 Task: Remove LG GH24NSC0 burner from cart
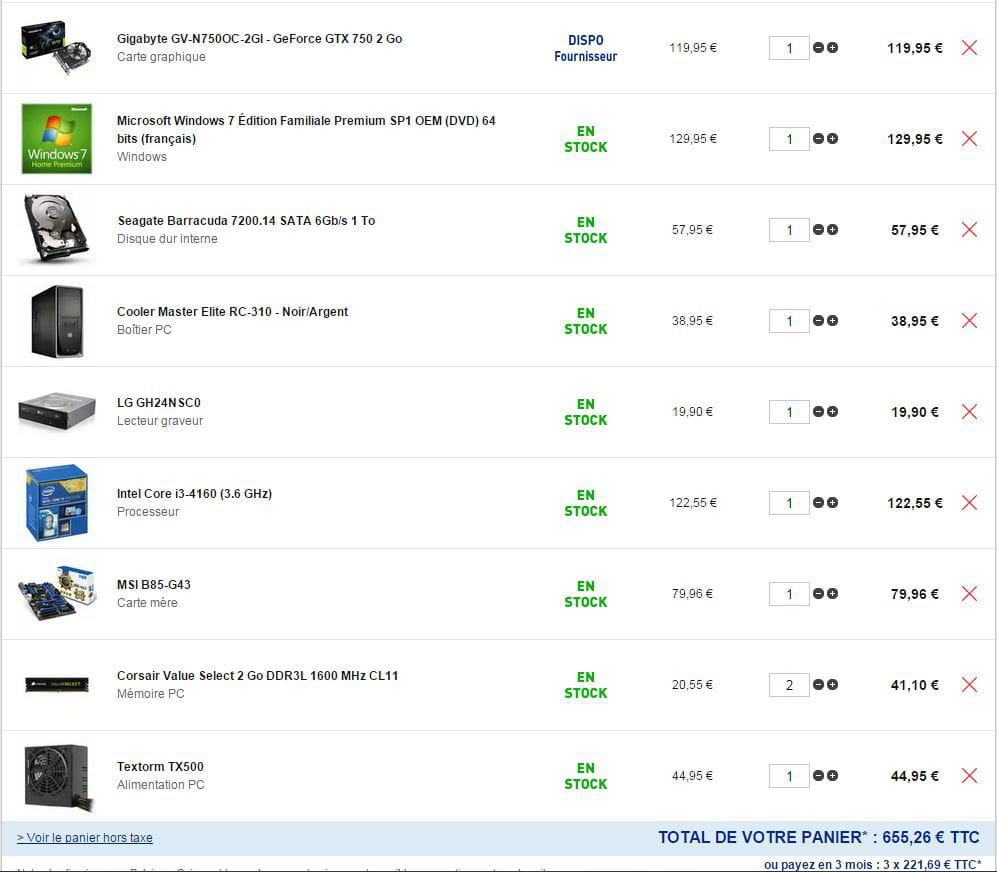point(969,412)
